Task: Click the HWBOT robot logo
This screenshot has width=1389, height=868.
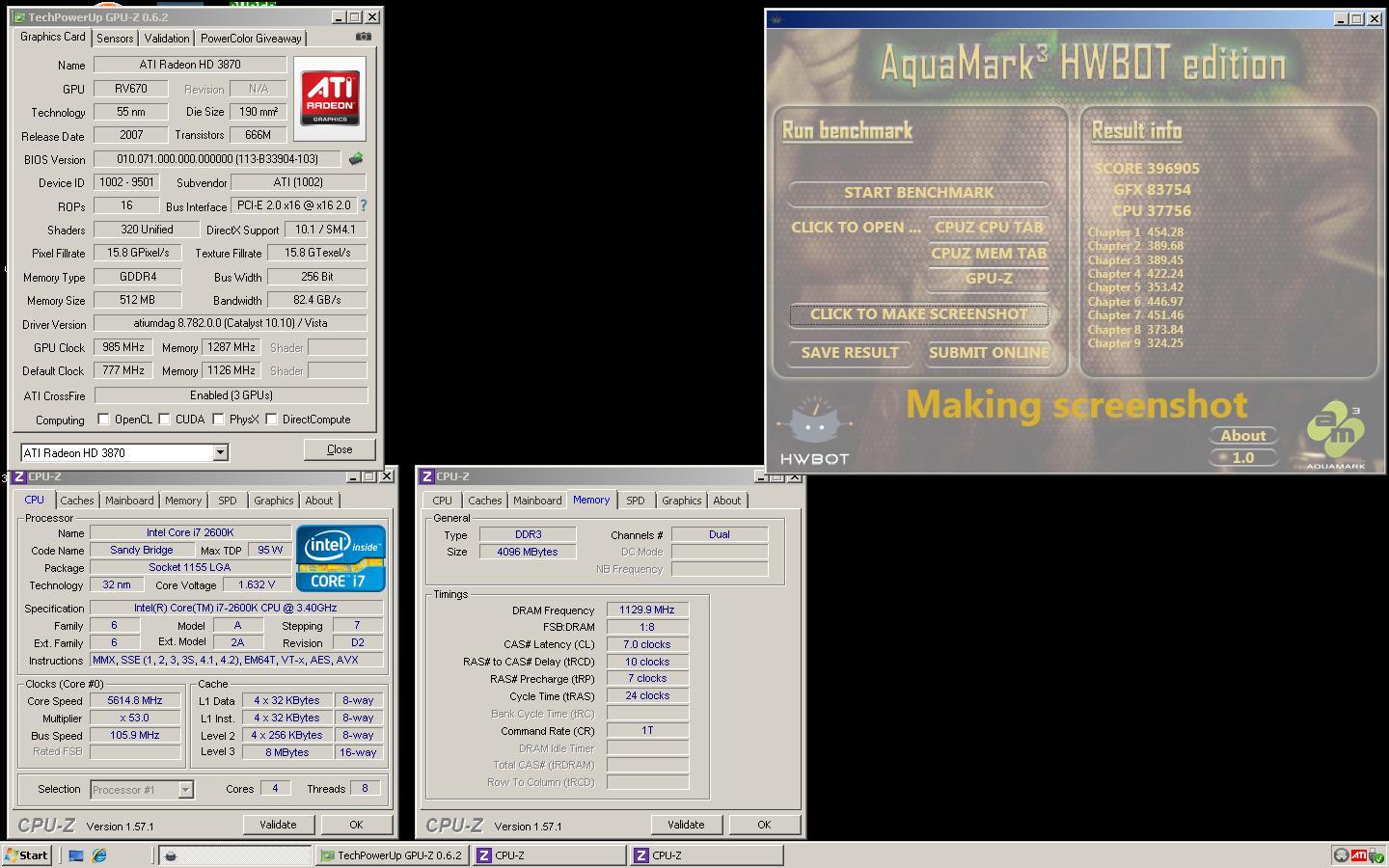Action: click(814, 430)
